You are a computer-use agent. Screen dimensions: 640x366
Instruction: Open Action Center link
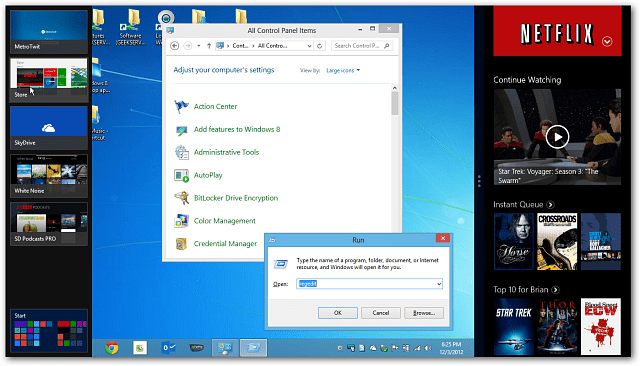(x=215, y=106)
